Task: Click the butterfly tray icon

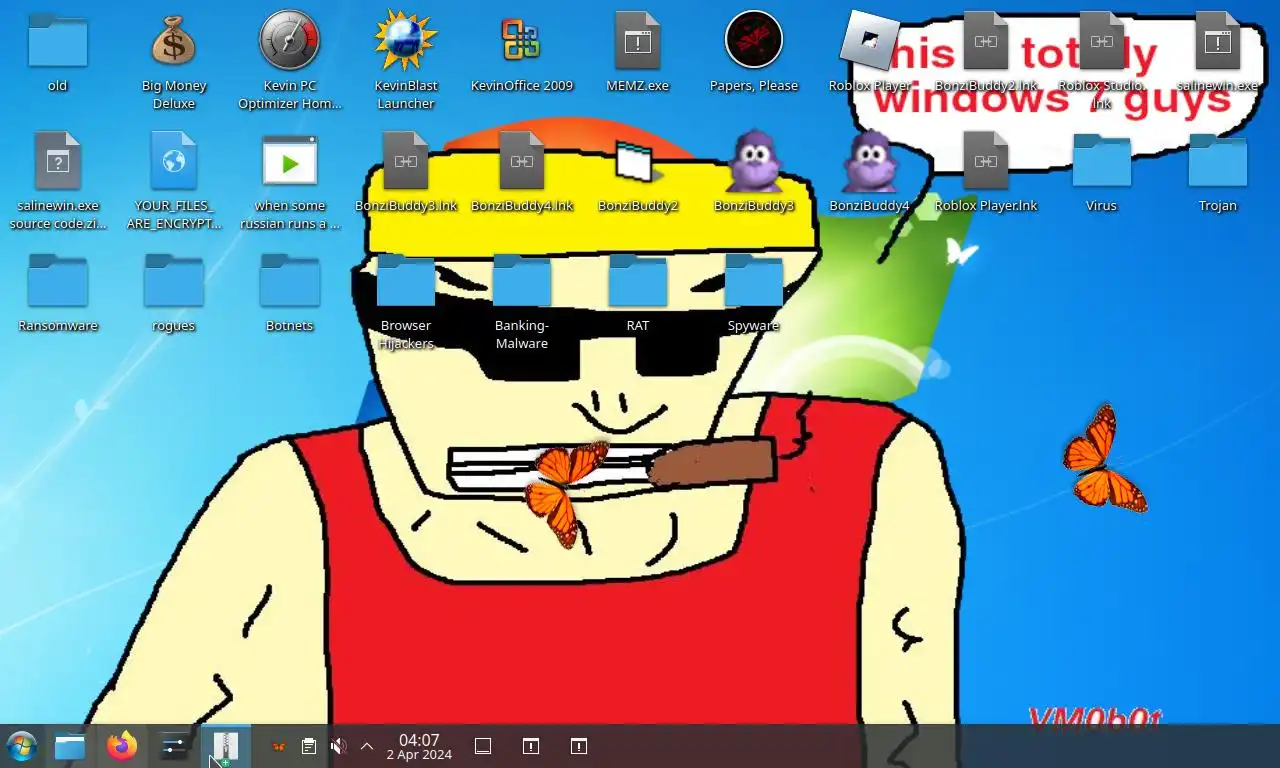Action: tap(279, 746)
